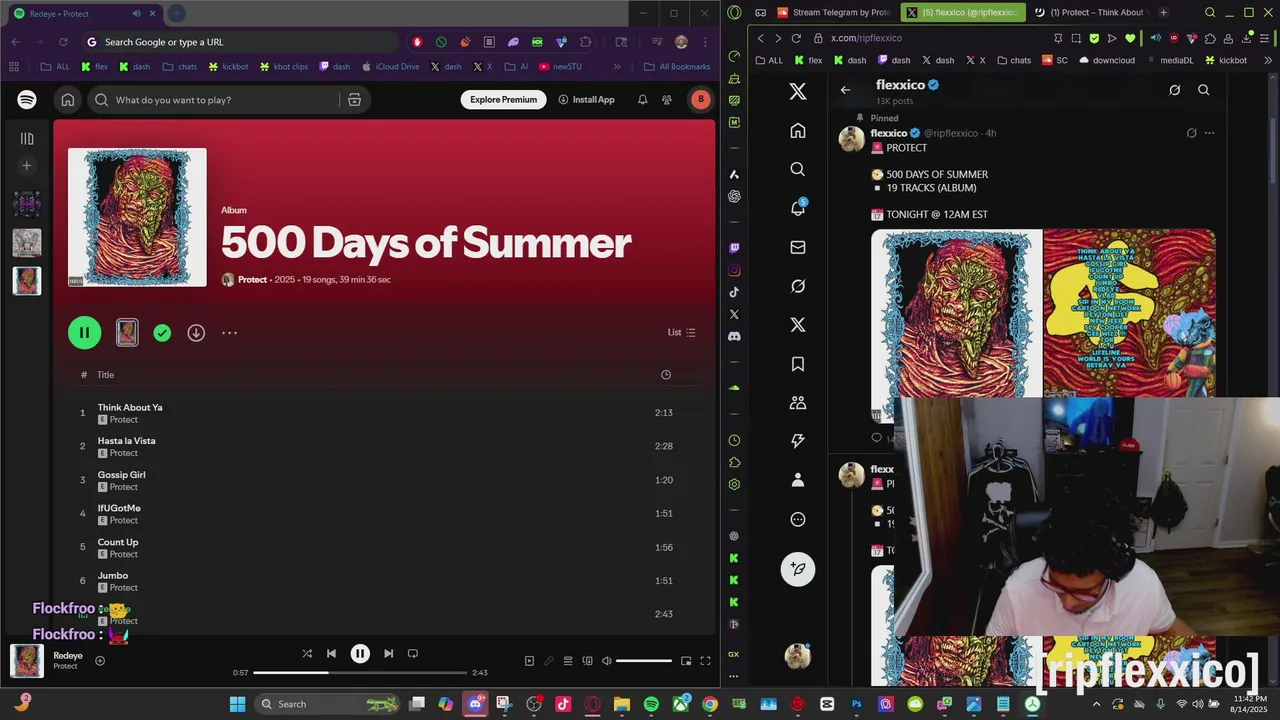The width and height of the screenshot is (1280, 720).
Task: Compose new post on X
Action: point(797,569)
